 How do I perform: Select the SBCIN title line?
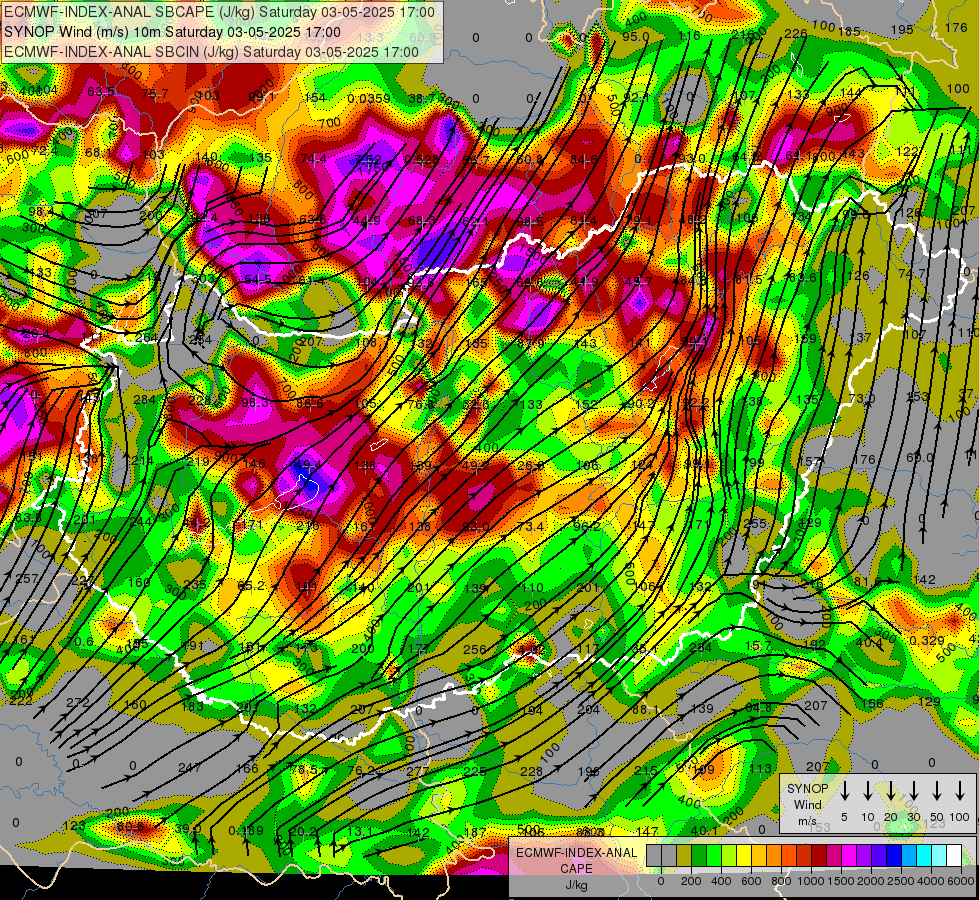point(211,52)
